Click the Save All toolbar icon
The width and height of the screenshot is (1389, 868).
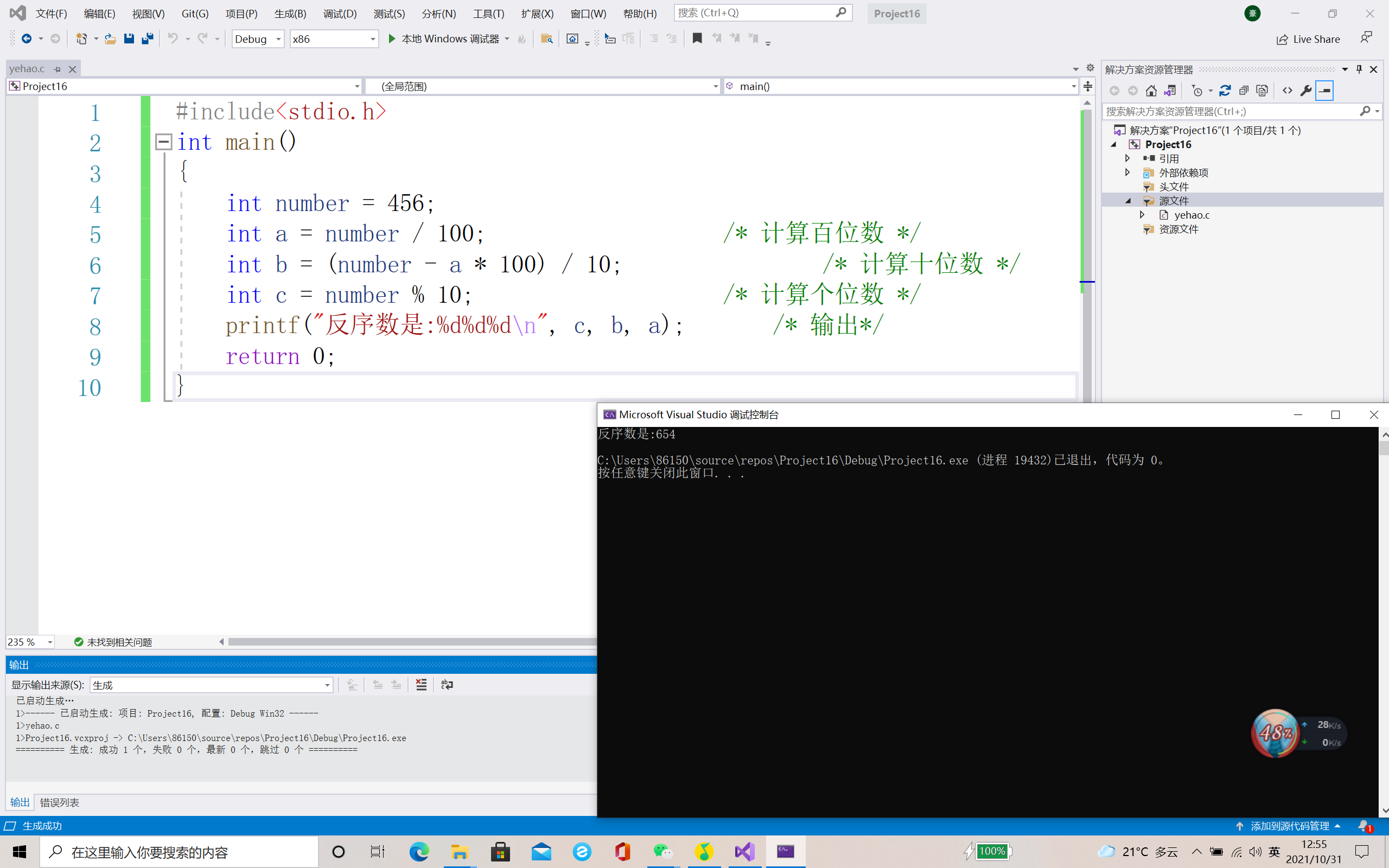coord(148,39)
